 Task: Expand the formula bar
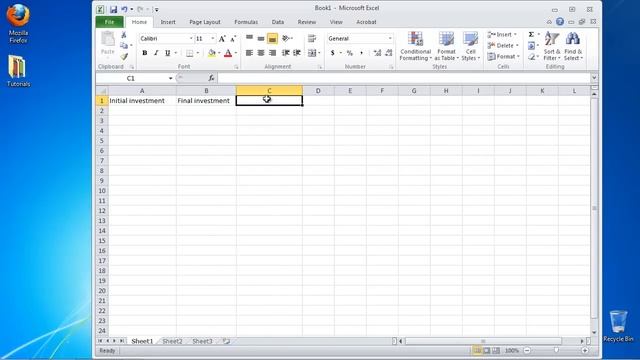594,78
